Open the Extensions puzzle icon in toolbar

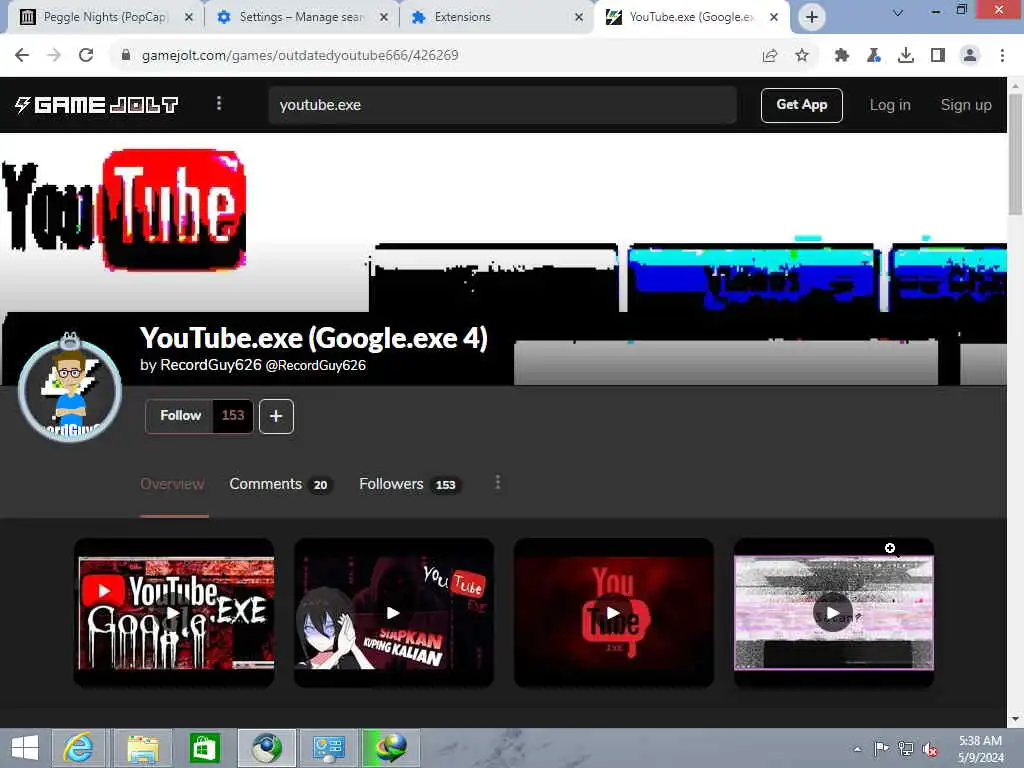point(842,56)
